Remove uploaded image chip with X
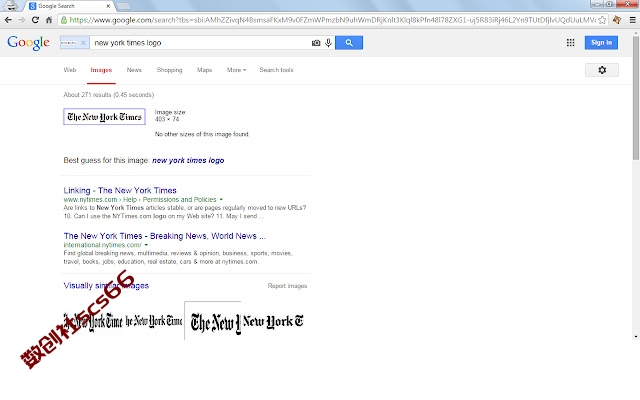The image size is (640, 400). point(83,42)
